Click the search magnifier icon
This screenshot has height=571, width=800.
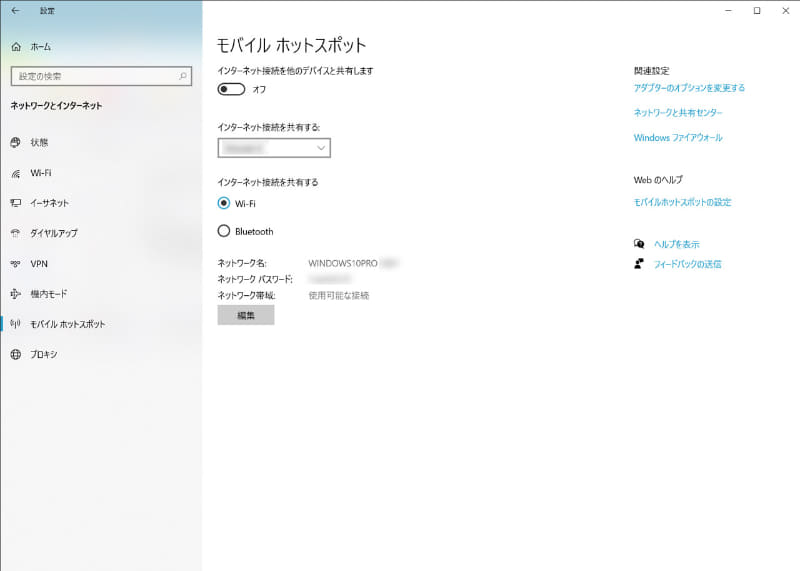coord(183,77)
